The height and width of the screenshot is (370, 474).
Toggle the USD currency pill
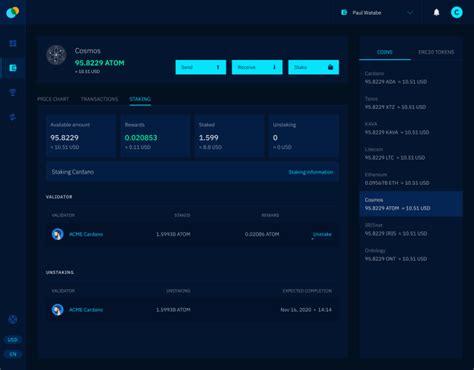(x=13, y=340)
